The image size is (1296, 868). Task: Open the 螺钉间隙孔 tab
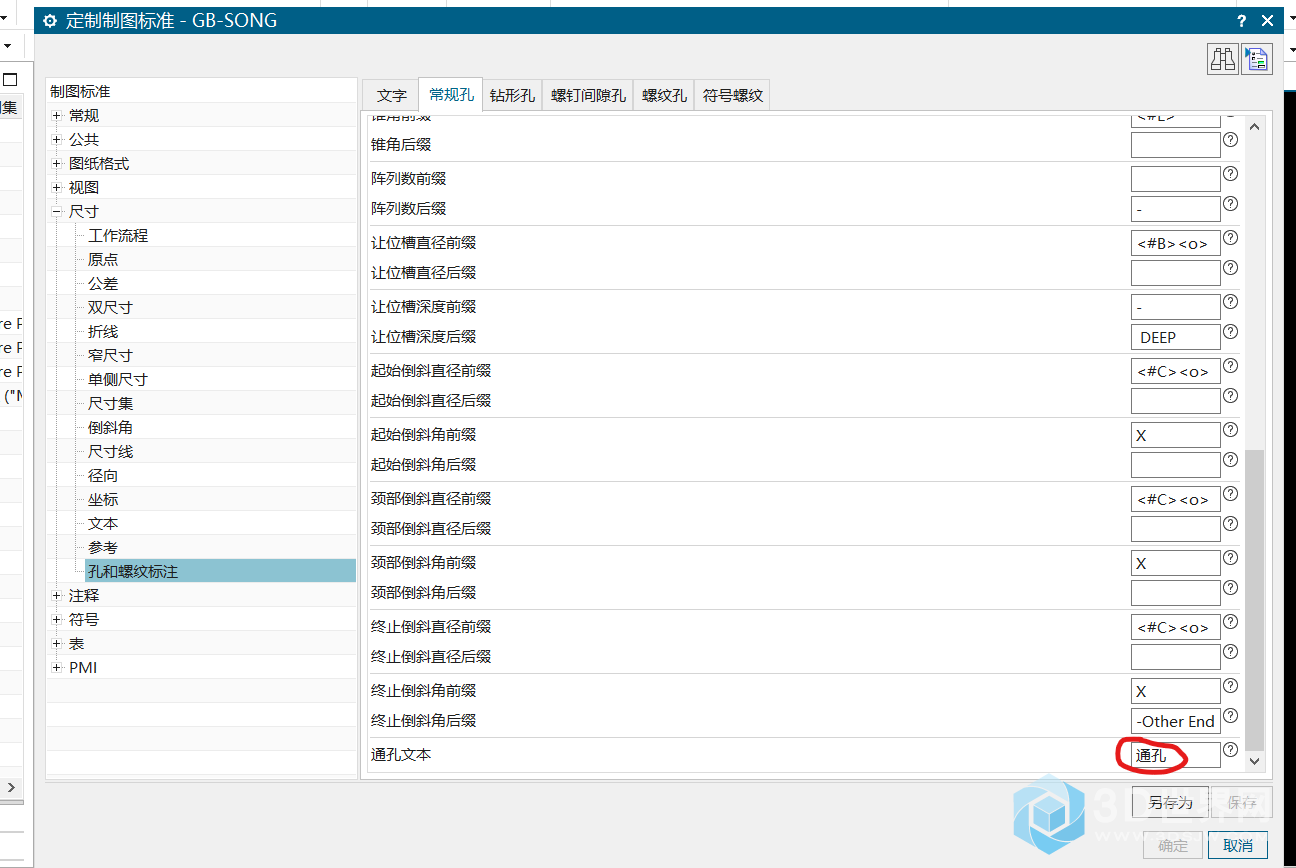588,95
